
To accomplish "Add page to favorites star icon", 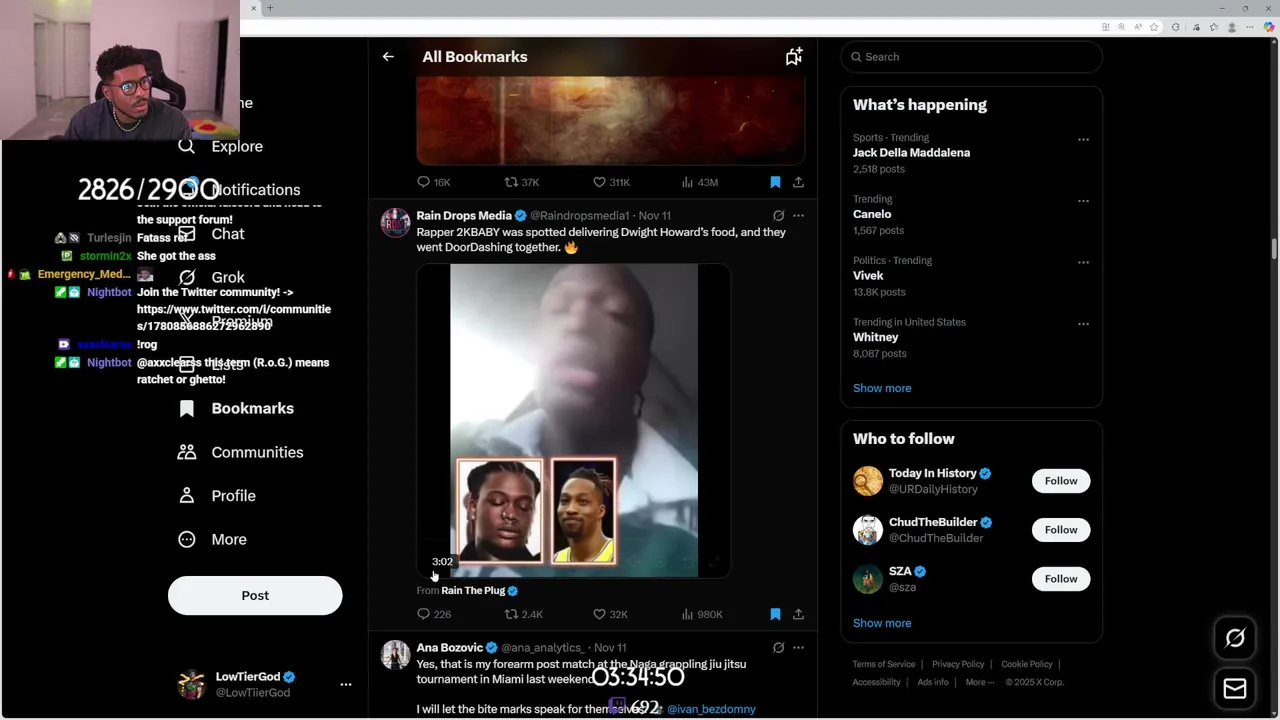I will click(x=1154, y=27).
